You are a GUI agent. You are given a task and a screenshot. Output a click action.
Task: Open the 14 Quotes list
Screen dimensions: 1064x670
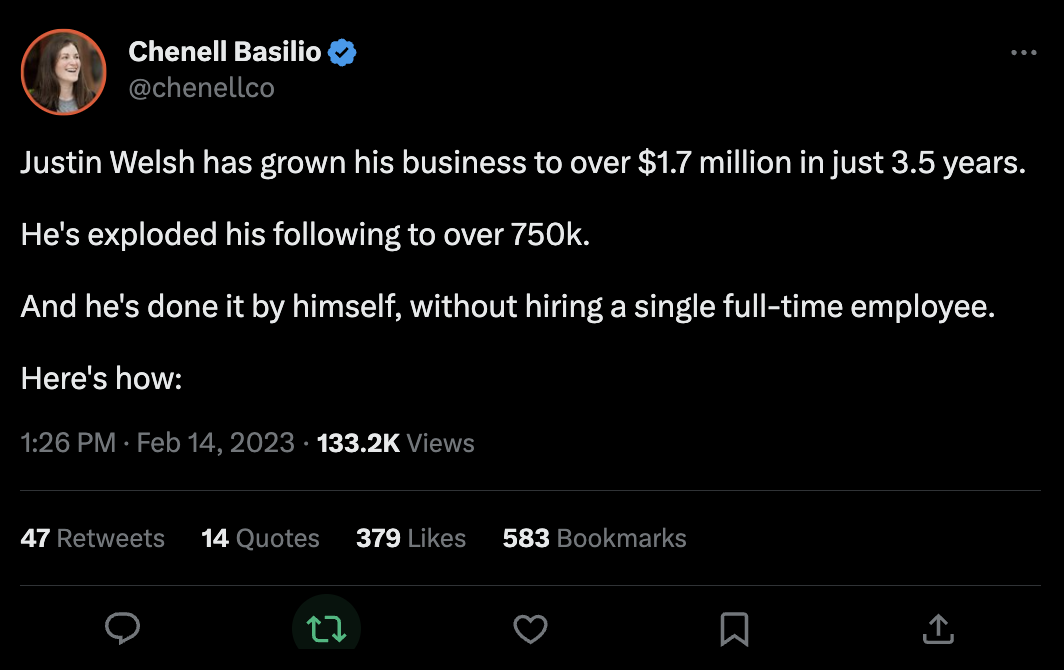click(260, 538)
